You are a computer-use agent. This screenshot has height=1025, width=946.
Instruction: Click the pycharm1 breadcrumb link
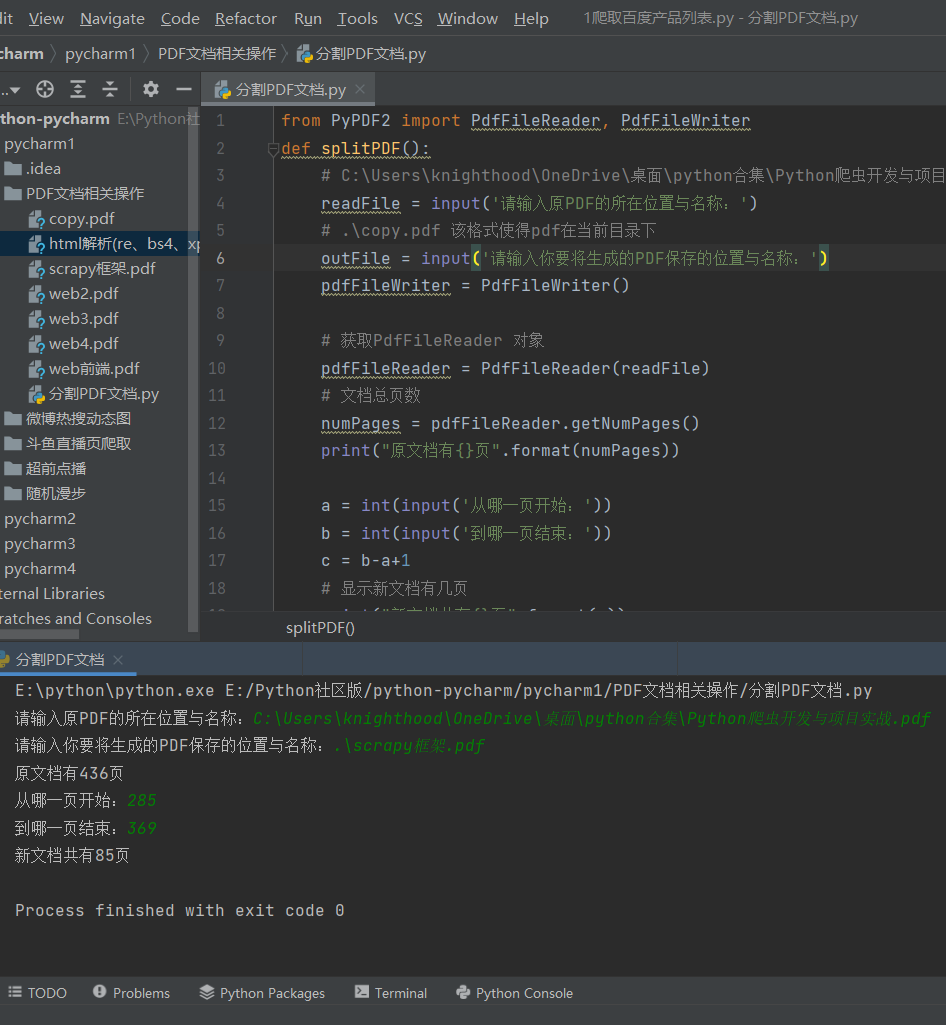(100, 54)
